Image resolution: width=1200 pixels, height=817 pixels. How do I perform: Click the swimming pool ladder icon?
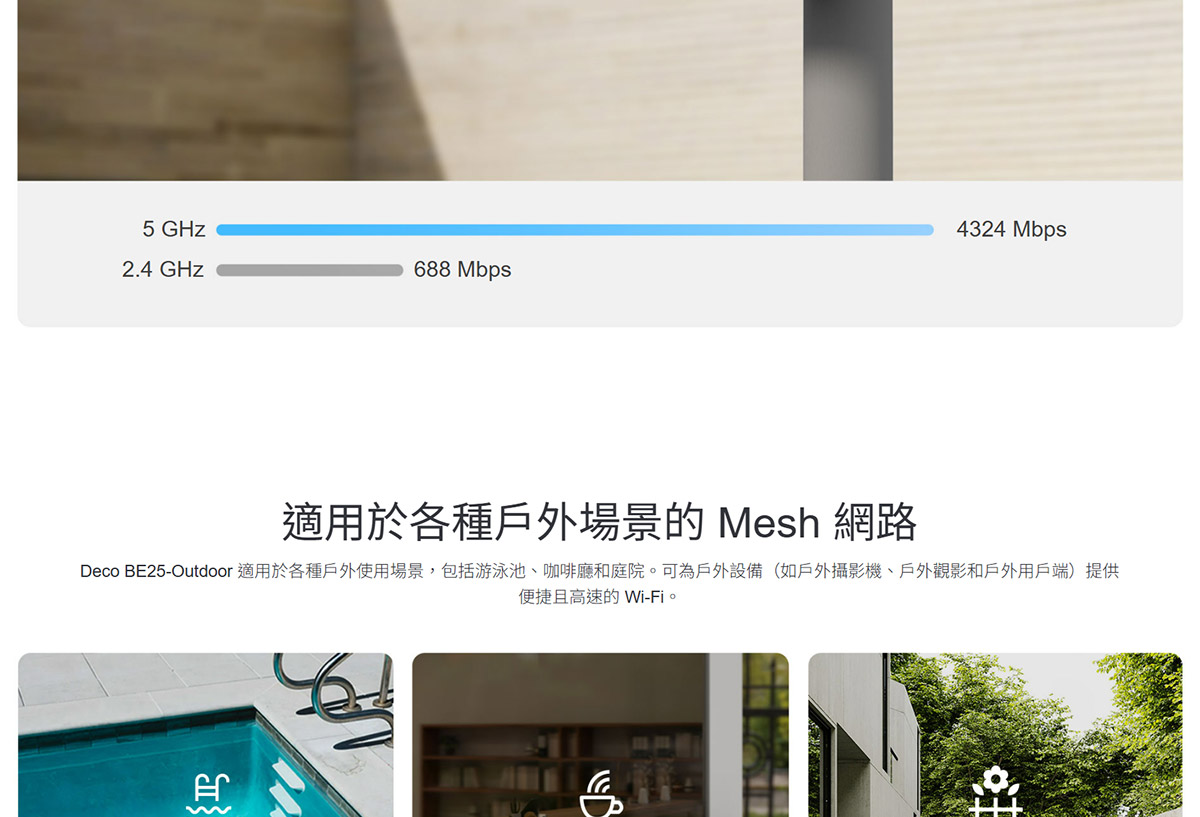tap(209, 795)
